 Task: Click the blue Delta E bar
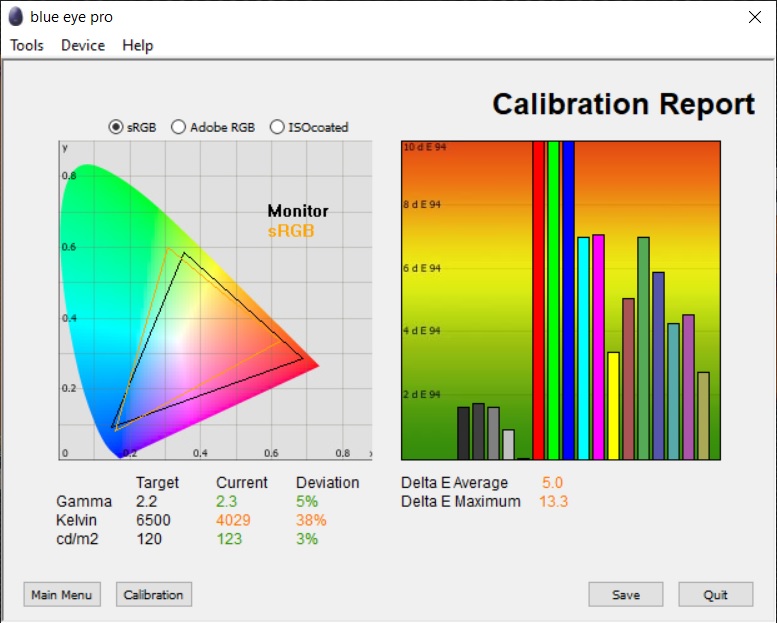tap(568, 300)
